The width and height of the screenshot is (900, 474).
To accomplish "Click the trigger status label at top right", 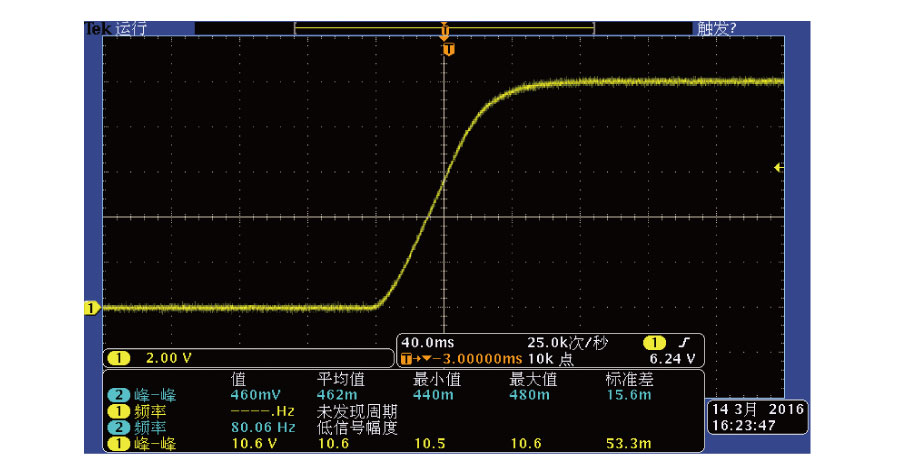I will (716, 29).
